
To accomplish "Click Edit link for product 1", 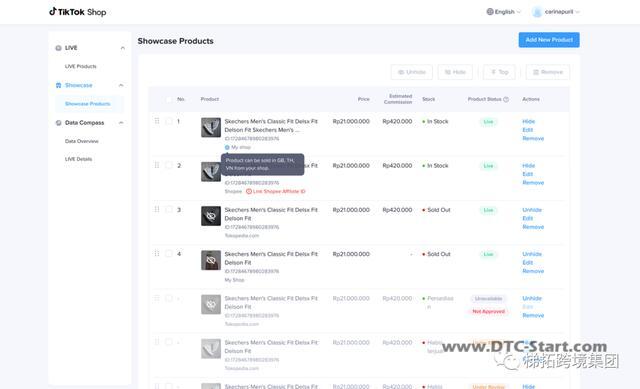I will coord(528,130).
